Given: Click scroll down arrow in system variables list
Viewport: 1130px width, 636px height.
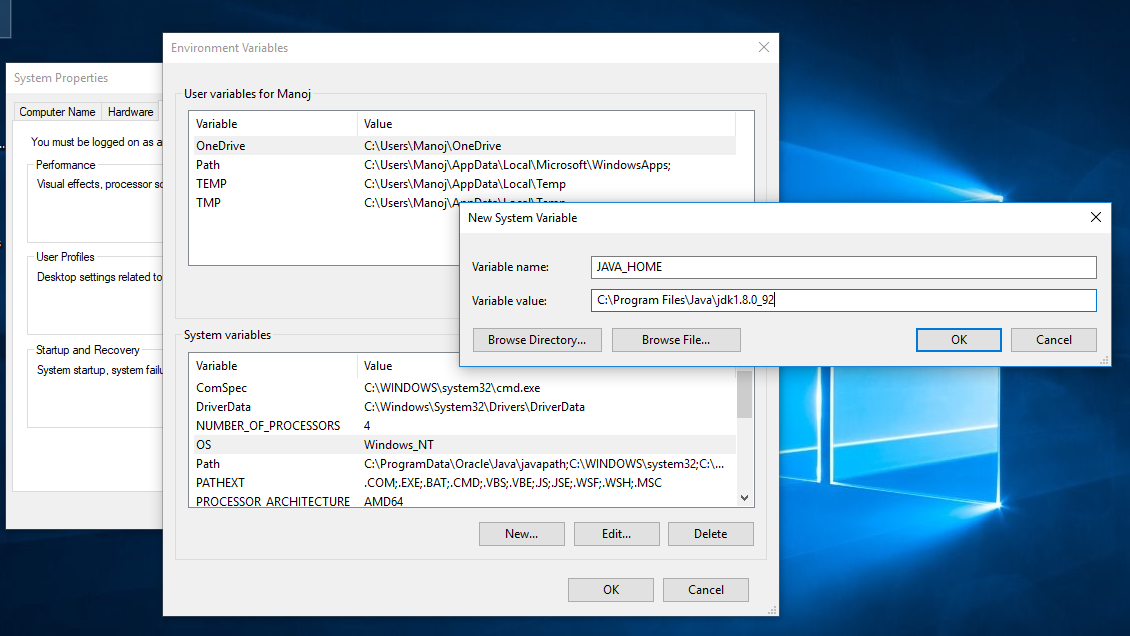Looking at the screenshot, I should pos(744,498).
